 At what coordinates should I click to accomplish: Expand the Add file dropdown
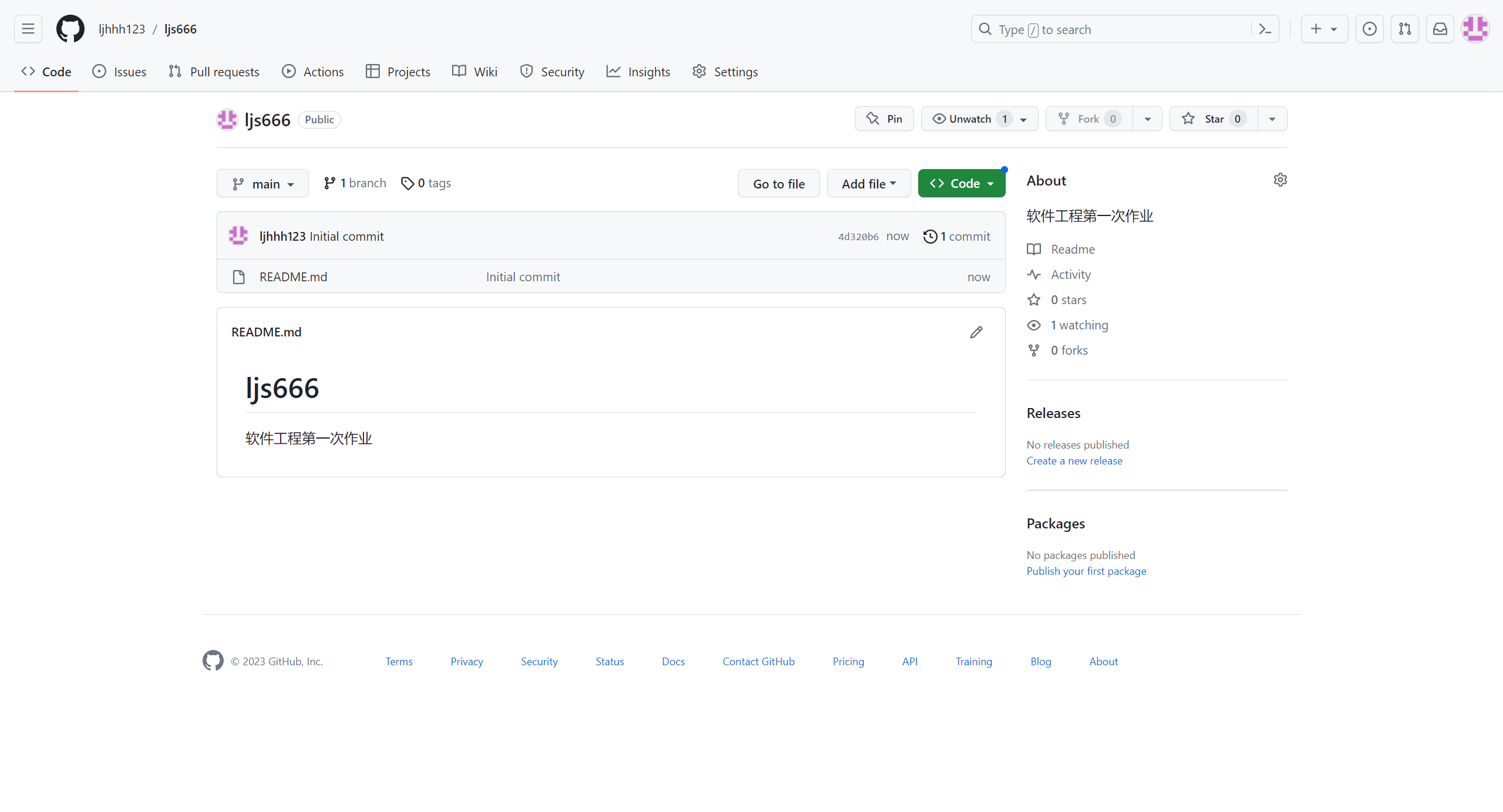(x=868, y=184)
